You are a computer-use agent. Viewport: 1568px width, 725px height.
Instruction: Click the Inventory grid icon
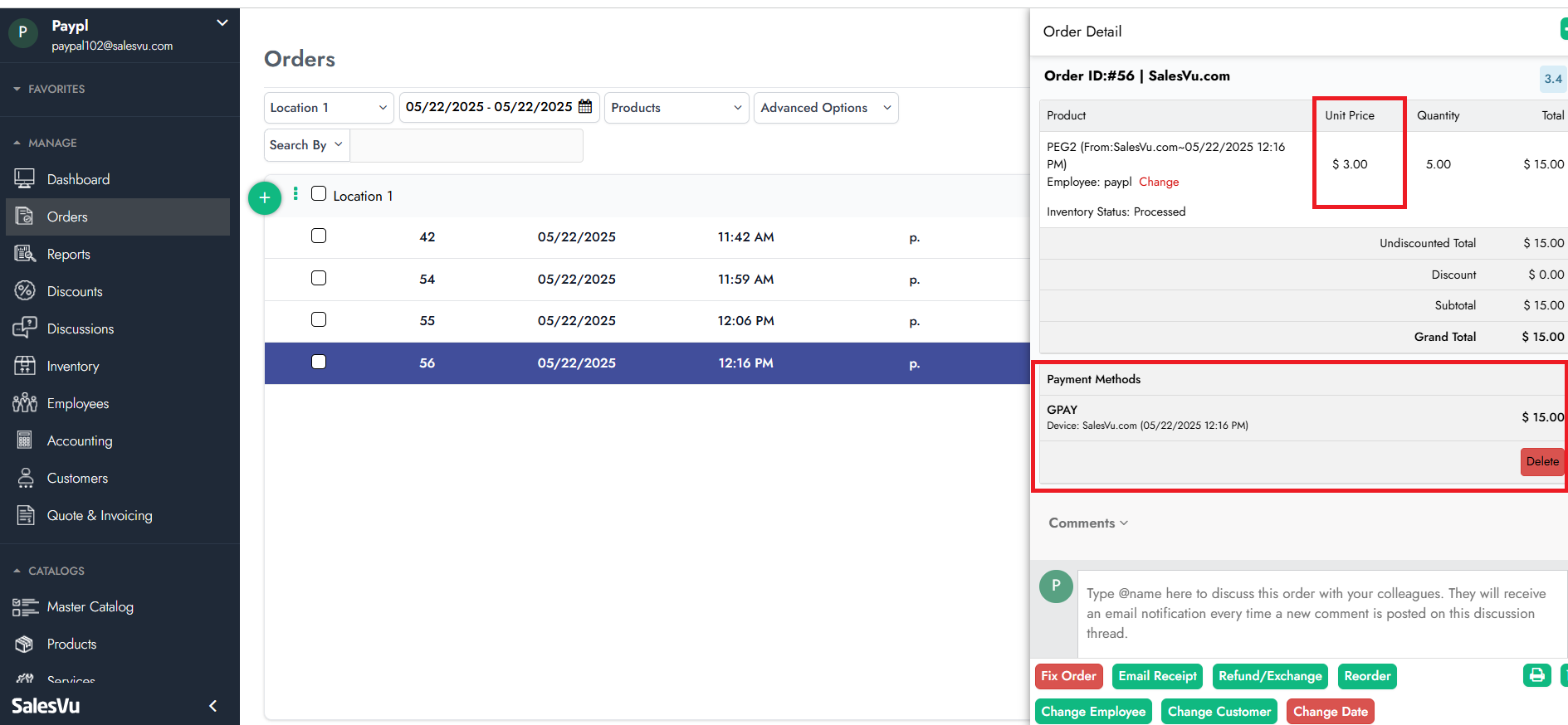pyautogui.click(x=25, y=366)
